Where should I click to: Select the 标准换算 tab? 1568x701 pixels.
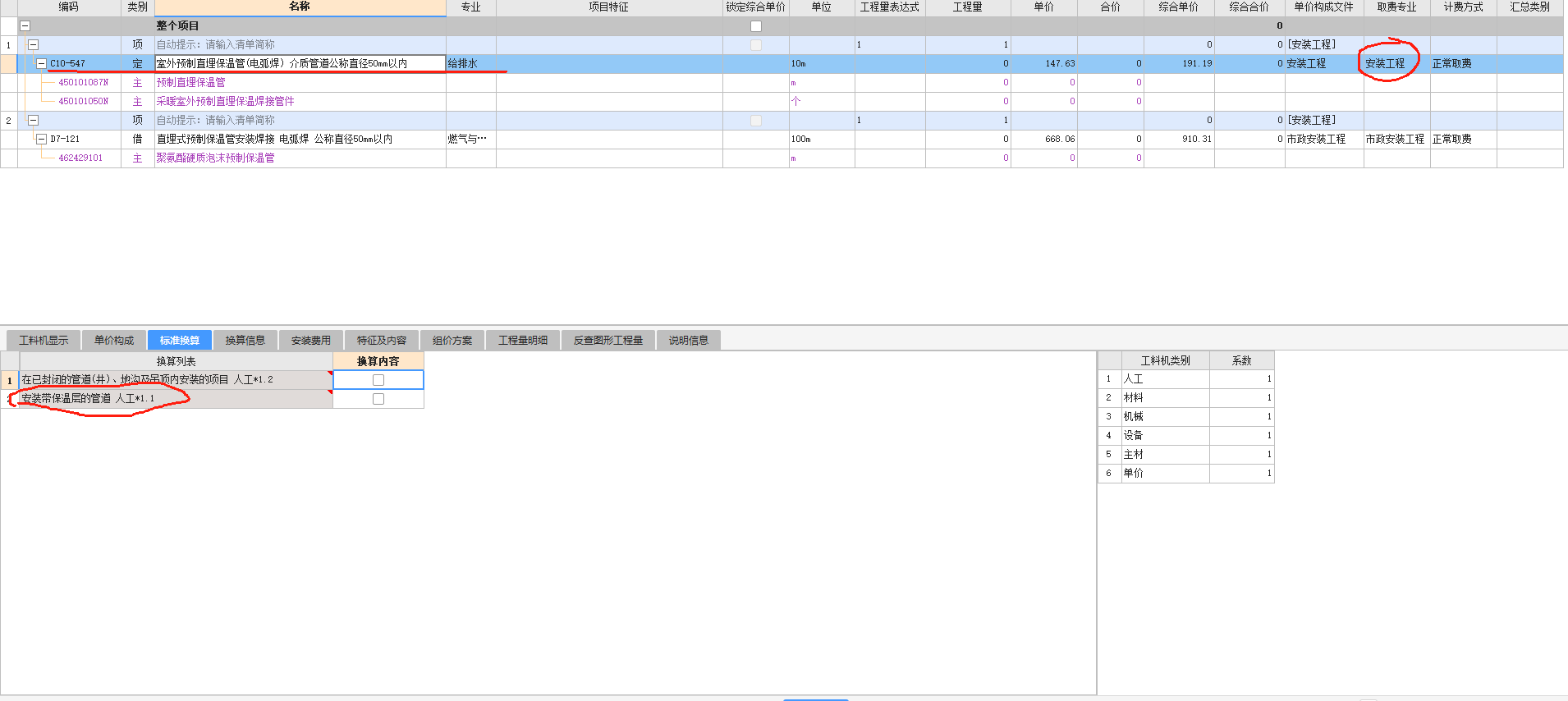coord(180,340)
